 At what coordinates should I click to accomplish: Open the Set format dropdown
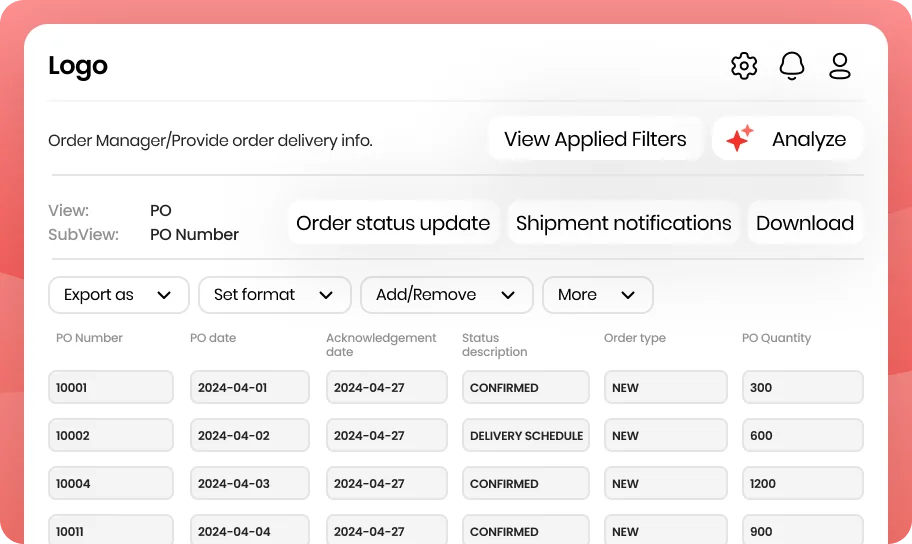coord(275,295)
